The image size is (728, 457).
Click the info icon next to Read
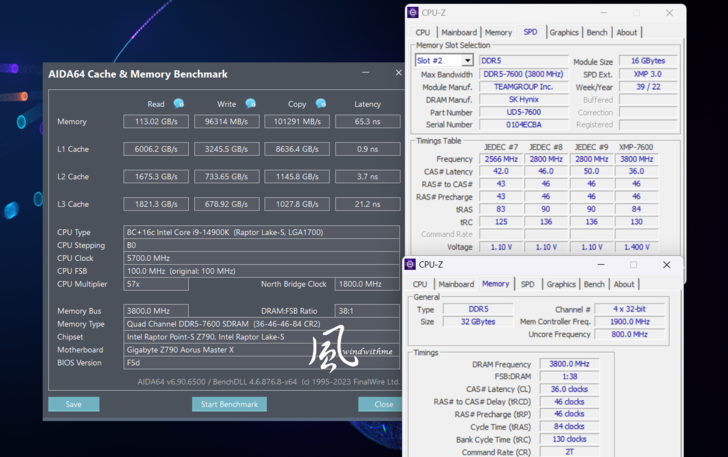[178, 104]
